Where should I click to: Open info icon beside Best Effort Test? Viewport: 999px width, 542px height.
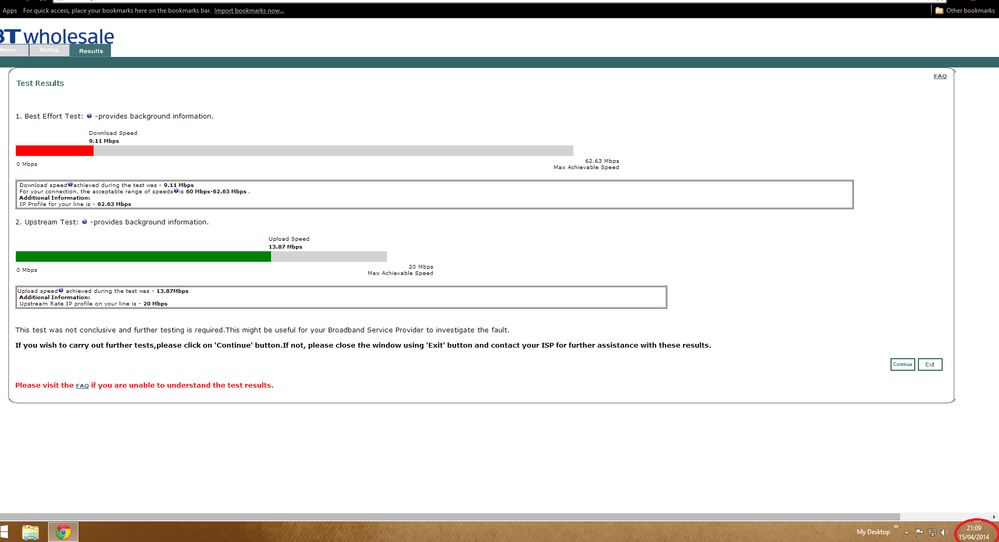[x=89, y=116]
